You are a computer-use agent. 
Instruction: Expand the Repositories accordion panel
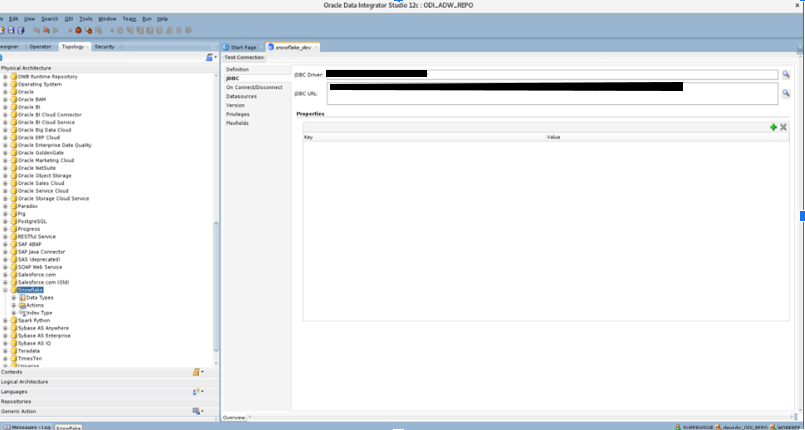[109, 401]
